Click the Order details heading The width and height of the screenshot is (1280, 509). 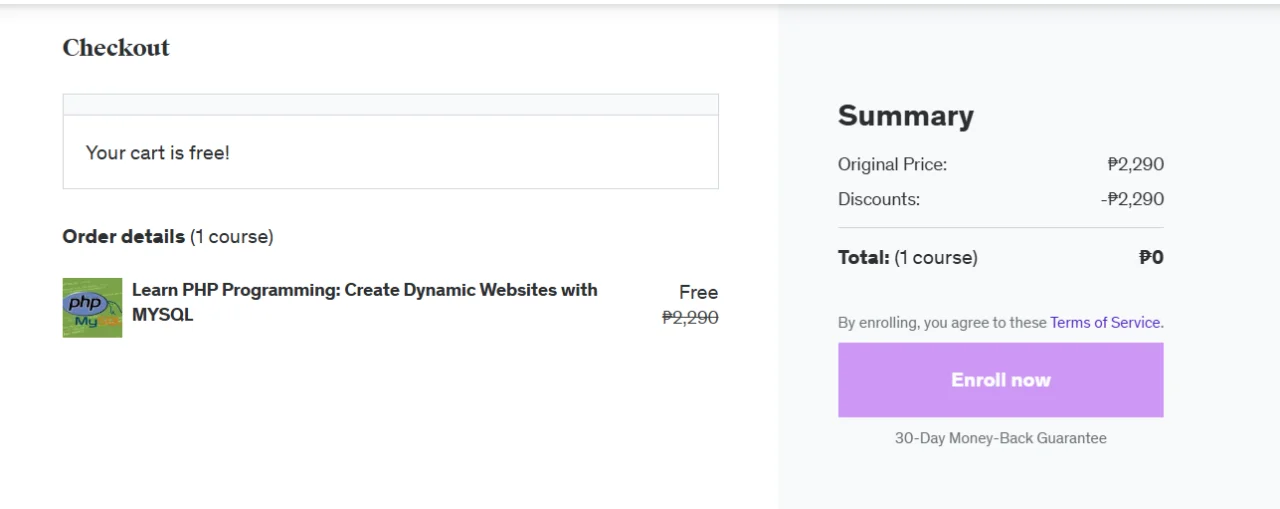[x=168, y=237]
